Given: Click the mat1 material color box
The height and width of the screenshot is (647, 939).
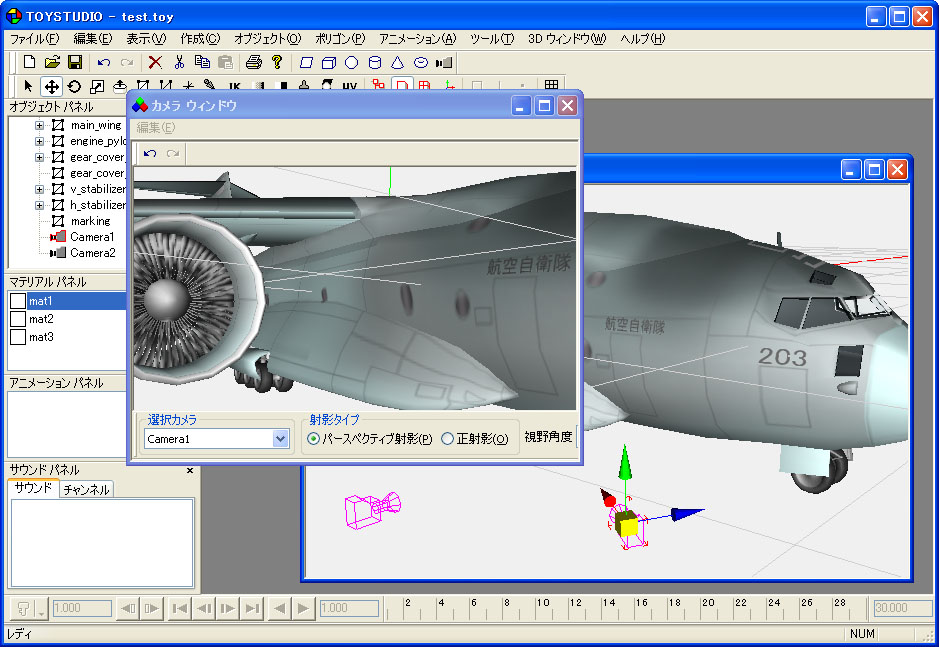Looking at the screenshot, I should point(18,301).
